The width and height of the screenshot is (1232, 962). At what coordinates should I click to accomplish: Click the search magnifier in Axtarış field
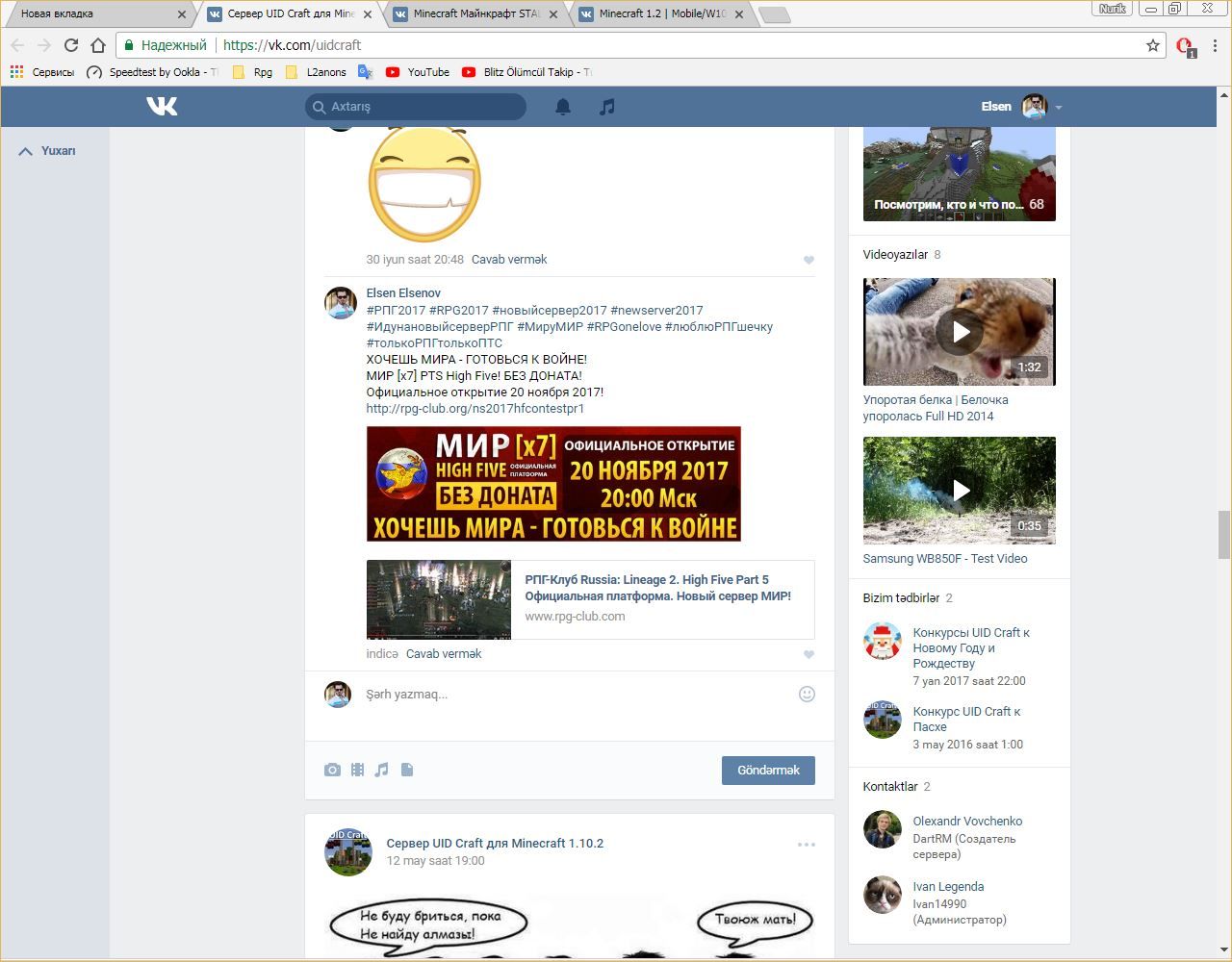coord(319,107)
